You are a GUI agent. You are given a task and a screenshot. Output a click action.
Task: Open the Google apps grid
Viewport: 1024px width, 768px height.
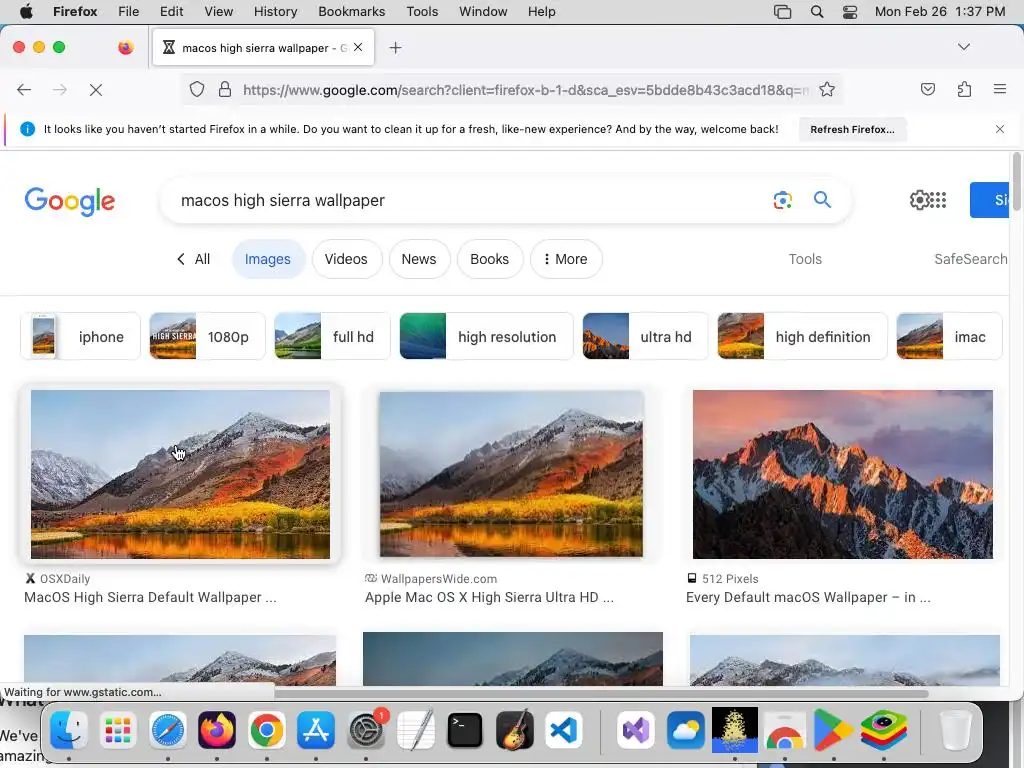(x=938, y=200)
